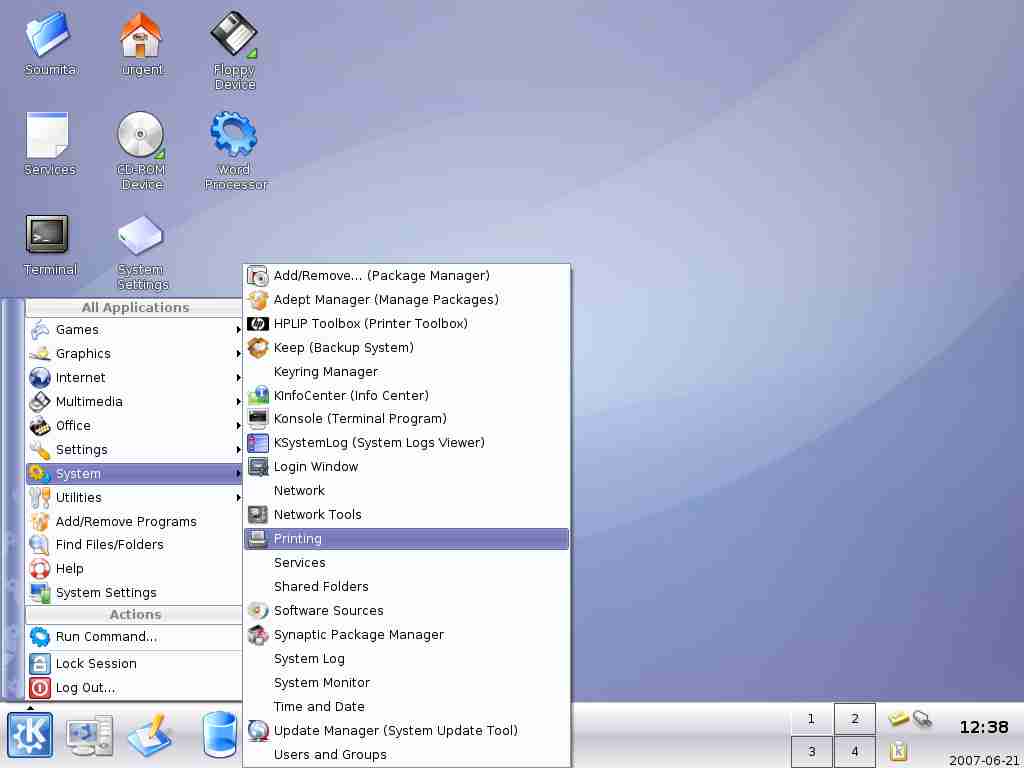
Task: Switch to virtual desktop 3
Action: coord(811,752)
